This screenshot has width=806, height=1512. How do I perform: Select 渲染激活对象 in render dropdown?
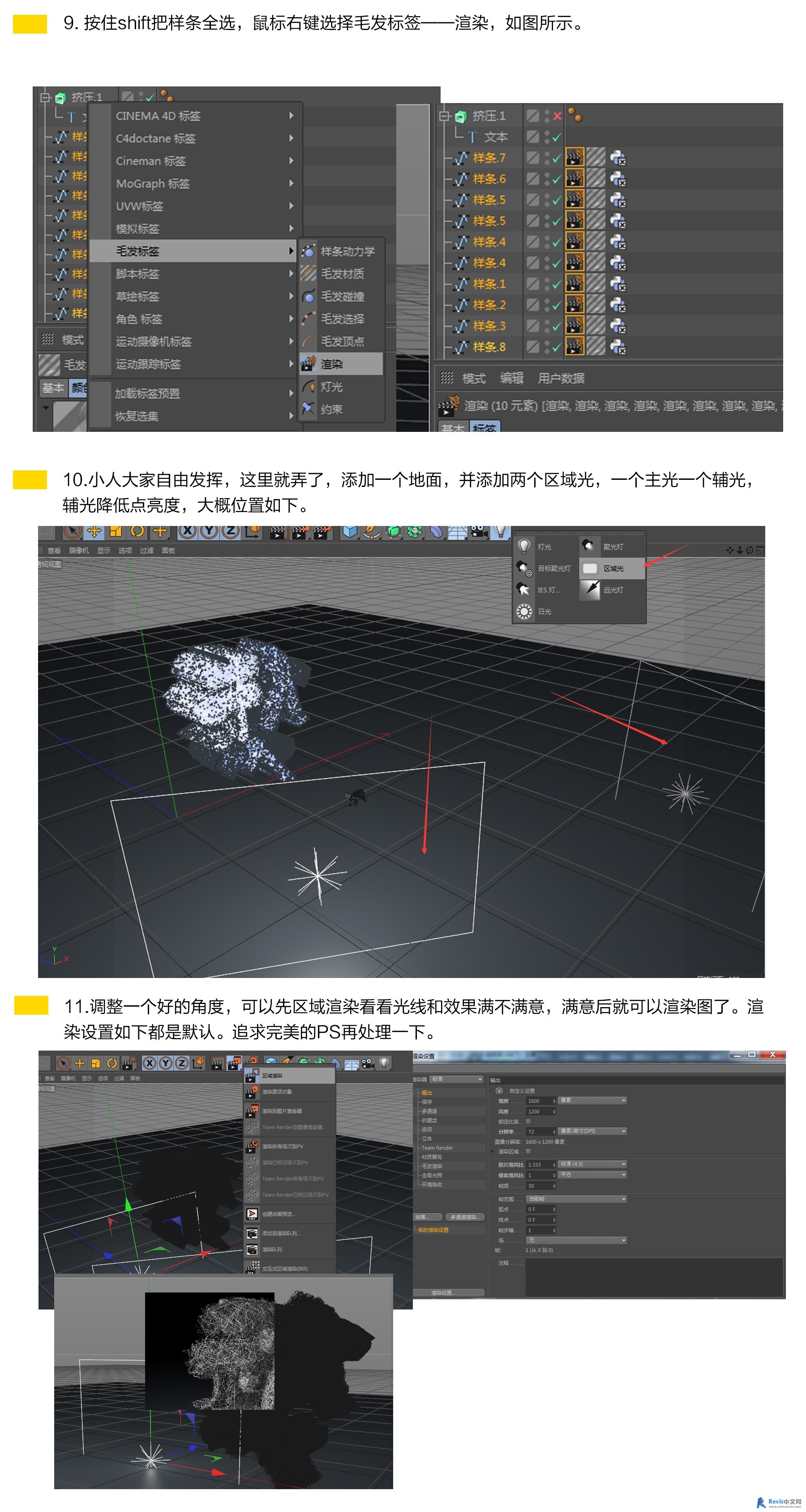coord(290,1092)
